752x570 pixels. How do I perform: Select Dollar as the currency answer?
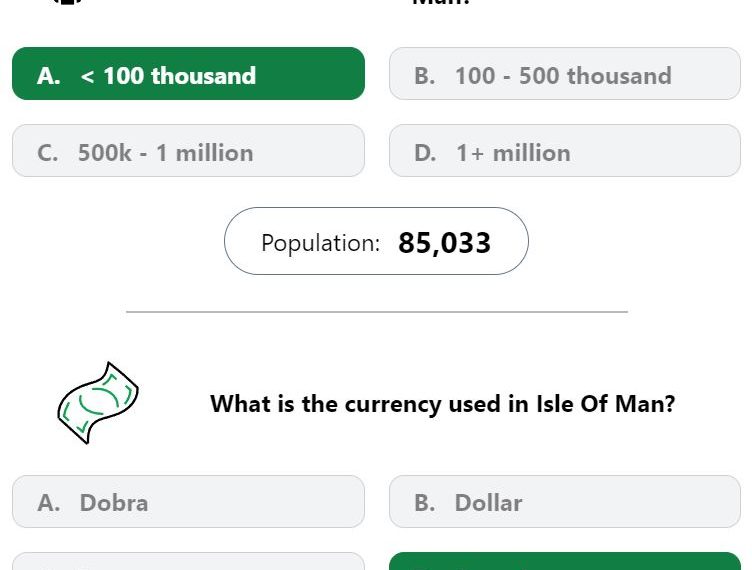[565, 501]
